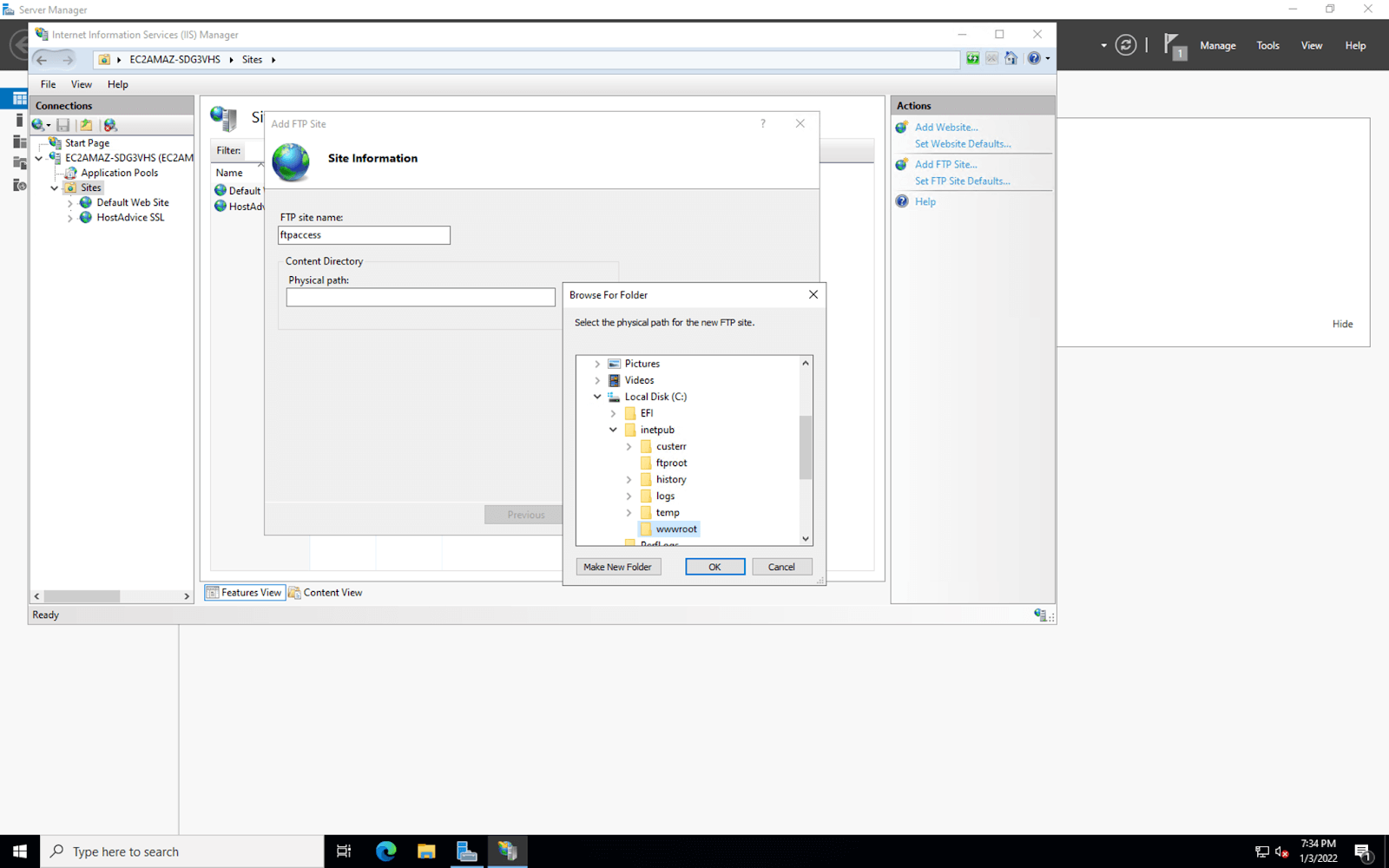Click the blue help icon in IIS toolbar
Image resolution: width=1389 pixels, height=868 pixels.
1033,58
